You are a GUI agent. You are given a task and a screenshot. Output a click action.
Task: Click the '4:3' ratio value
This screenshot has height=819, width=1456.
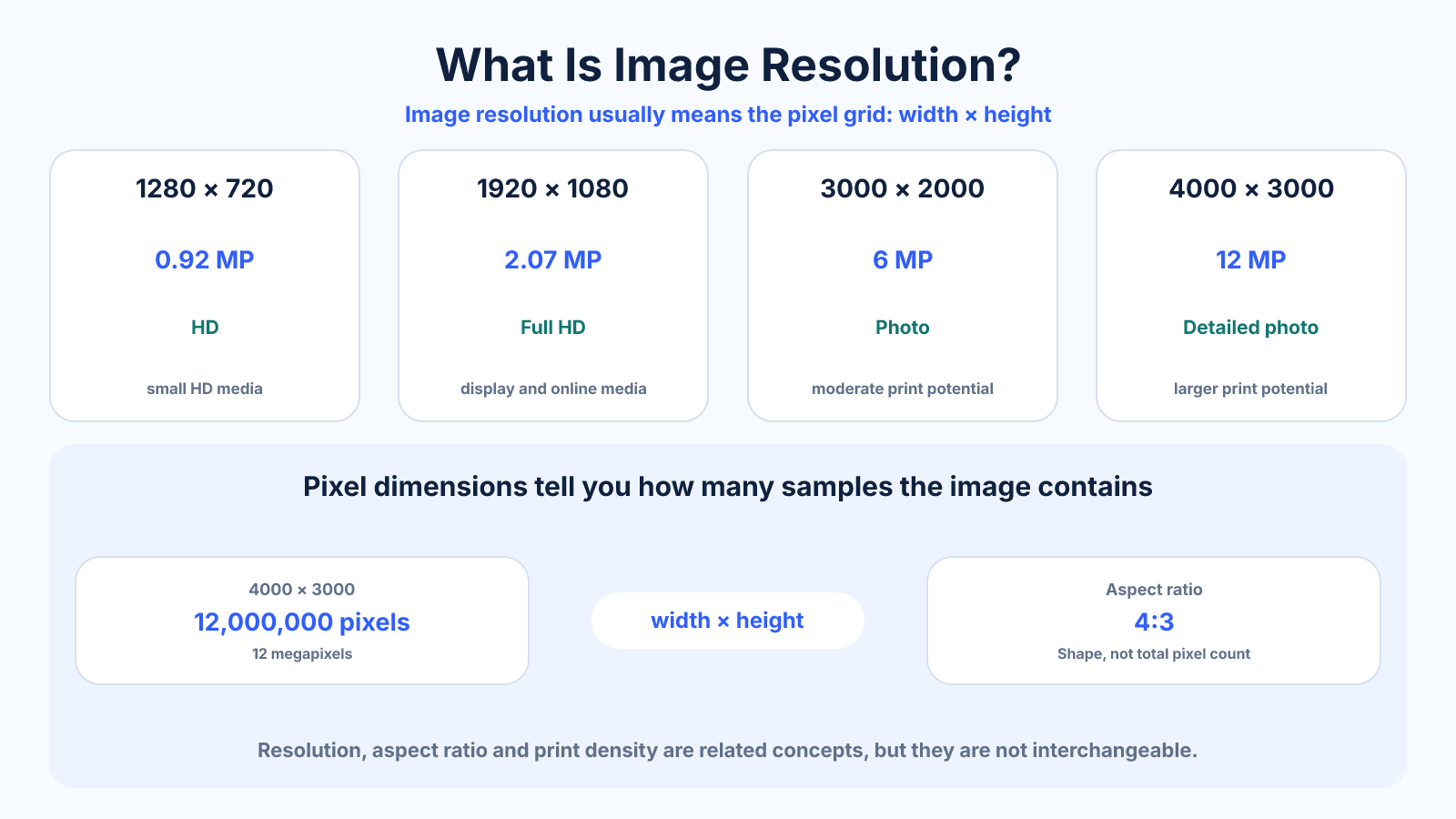coord(1154,622)
